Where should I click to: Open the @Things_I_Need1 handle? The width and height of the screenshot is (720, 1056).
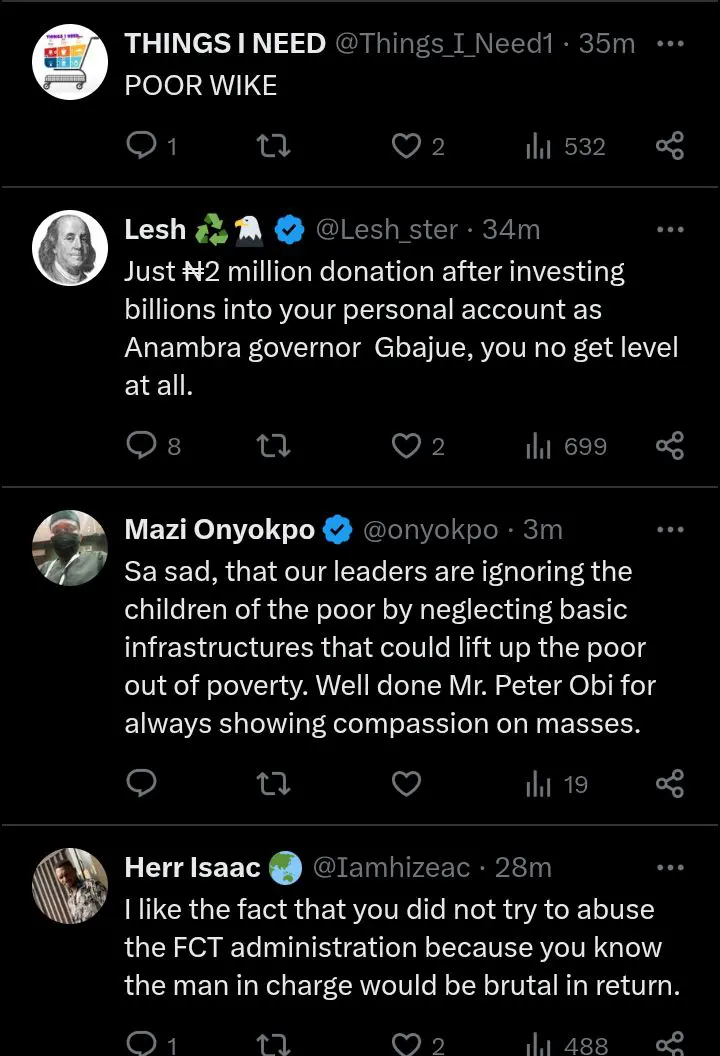[x=443, y=44]
